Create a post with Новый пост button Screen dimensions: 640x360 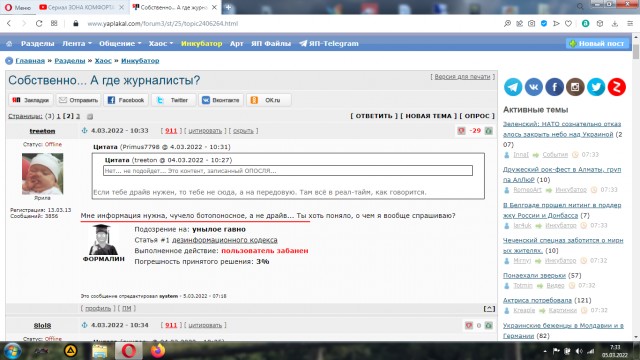click(597, 44)
